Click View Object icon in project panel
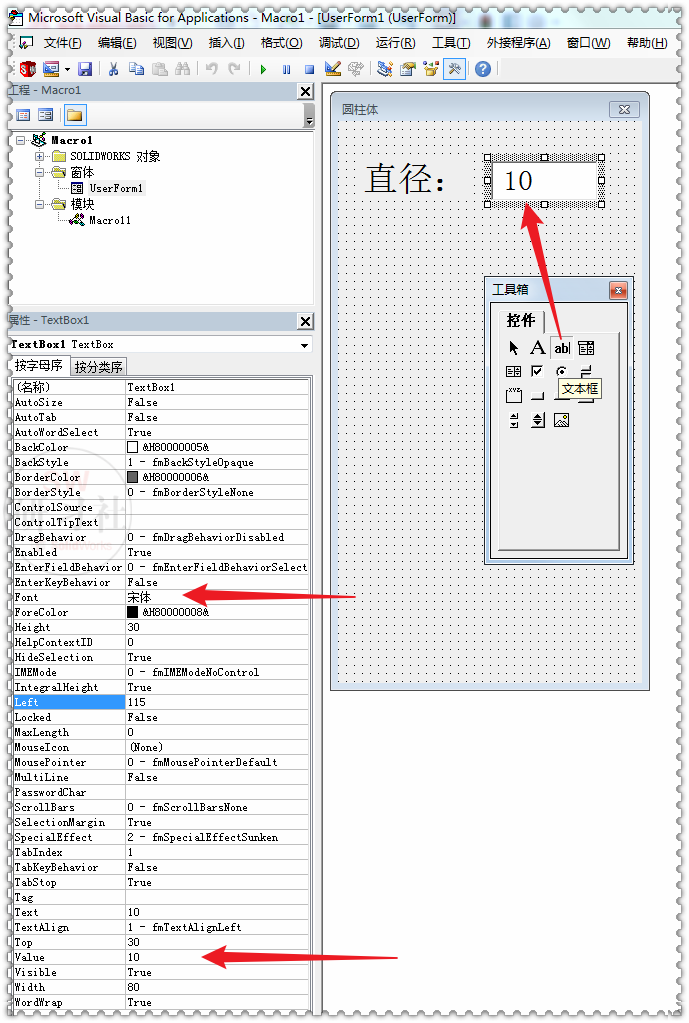Viewport: 689px width, 1023px height. [46, 115]
